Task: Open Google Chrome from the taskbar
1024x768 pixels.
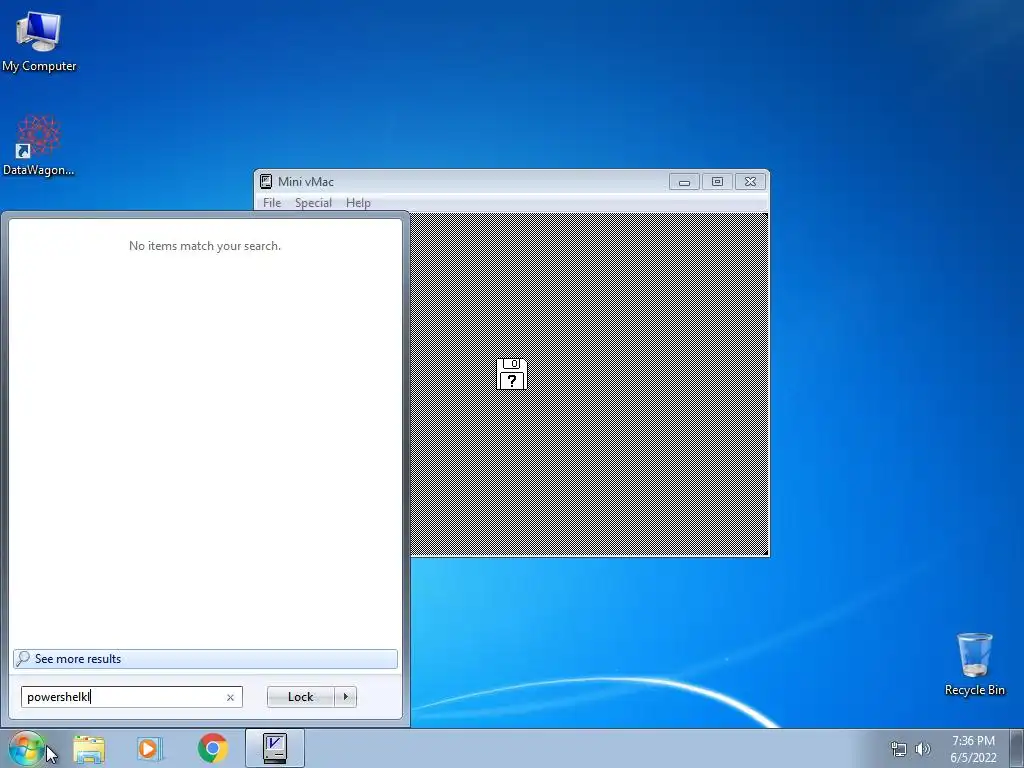Action: [213, 748]
